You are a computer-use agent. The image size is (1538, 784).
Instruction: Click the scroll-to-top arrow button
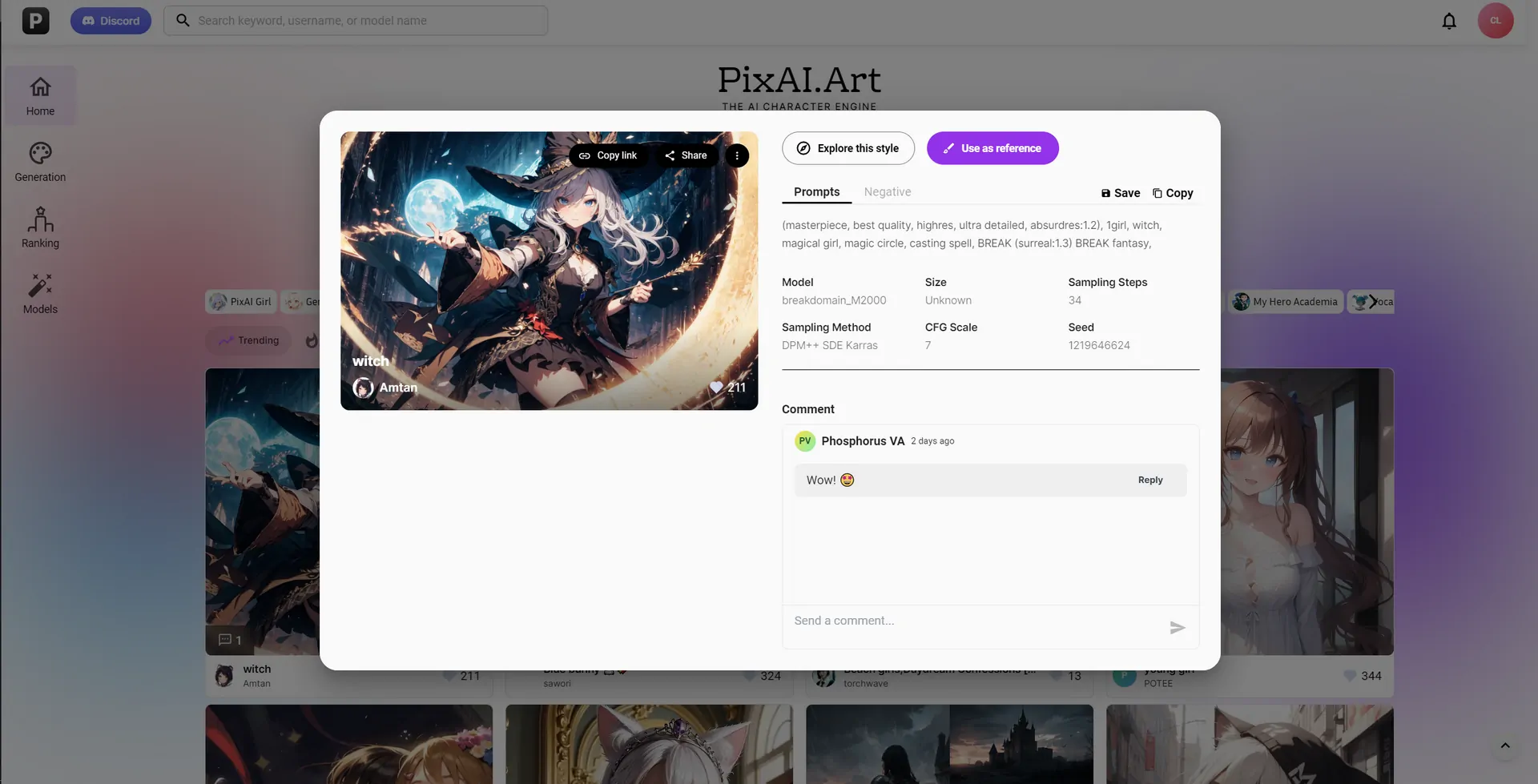(1505, 746)
